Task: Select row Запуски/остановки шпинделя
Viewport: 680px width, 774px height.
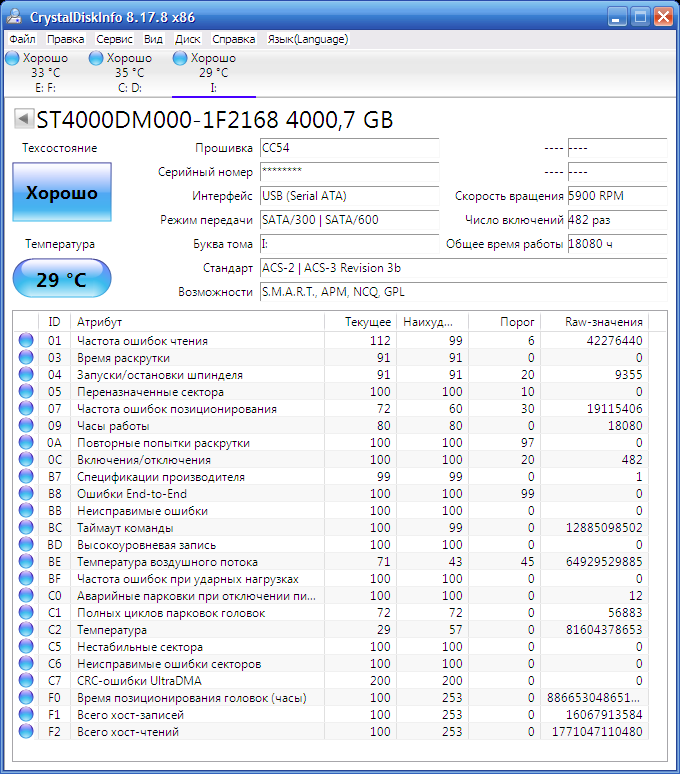Action: click(x=332, y=375)
